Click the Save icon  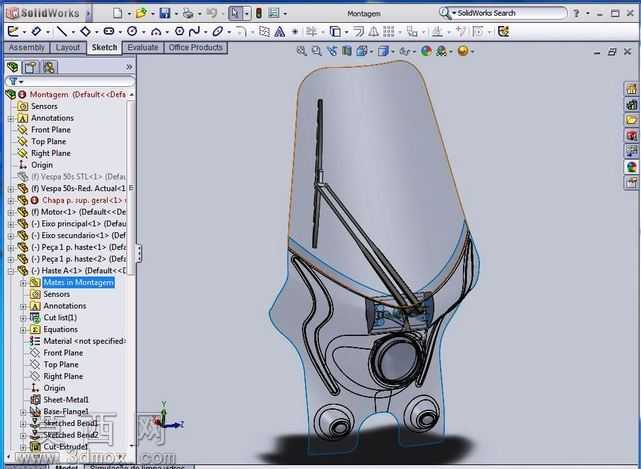(x=165, y=13)
